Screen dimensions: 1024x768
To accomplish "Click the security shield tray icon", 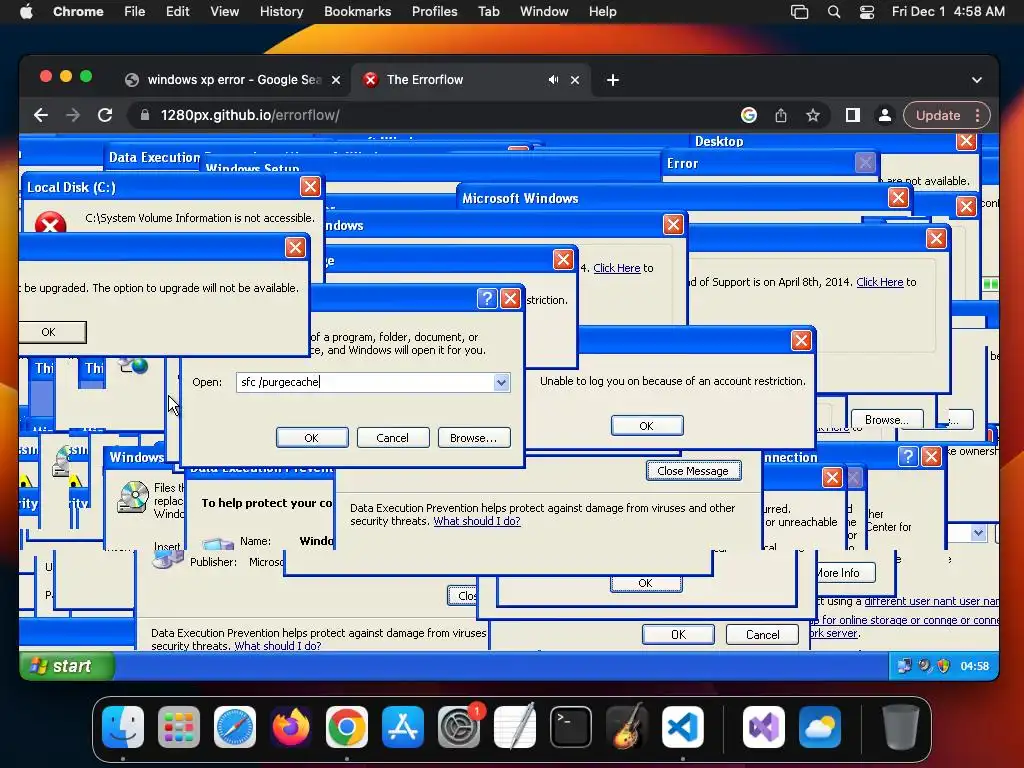I will (943, 666).
